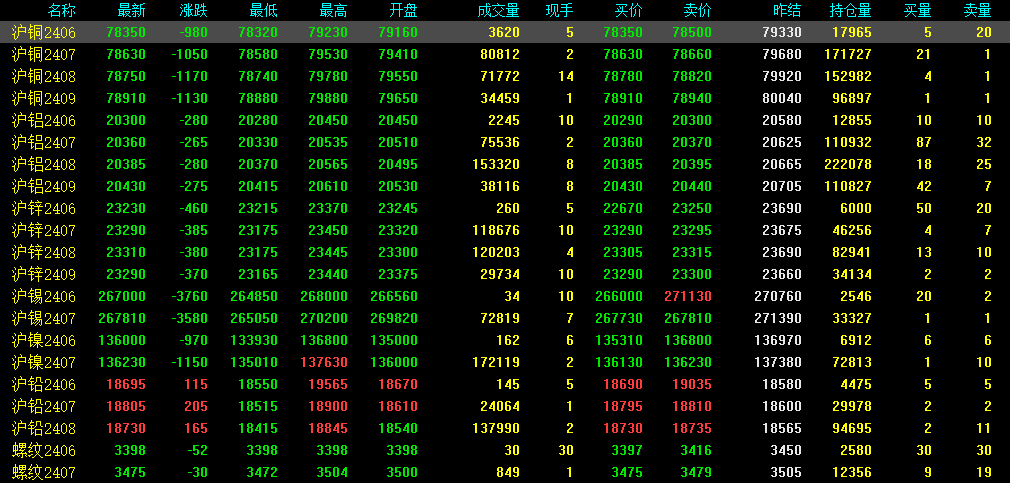Click 沪铜2406 previous settlement 79330
The height and width of the screenshot is (483, 1010).
tap(782, 32)
